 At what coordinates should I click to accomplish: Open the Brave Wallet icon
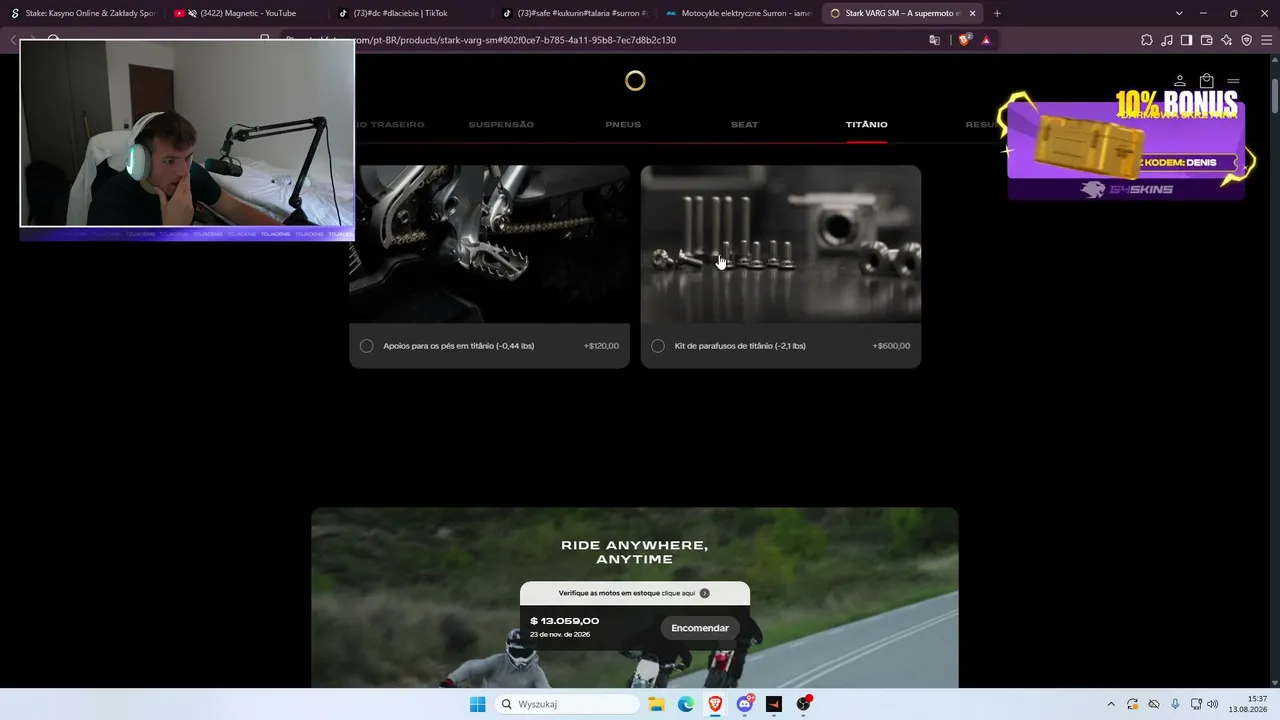click(1207, 40)
